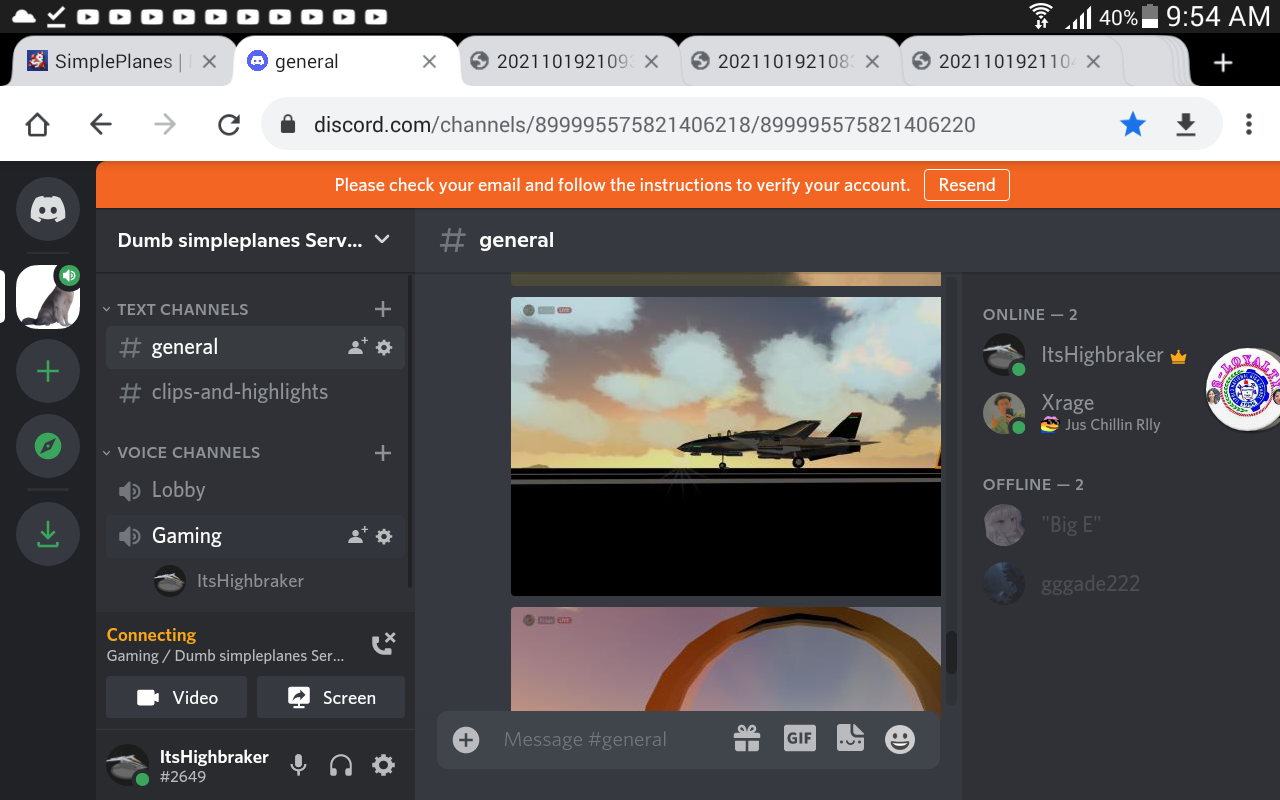Open jet on runway image
1280x800 pixels.
pyautogui.click(x=726, y=446)
